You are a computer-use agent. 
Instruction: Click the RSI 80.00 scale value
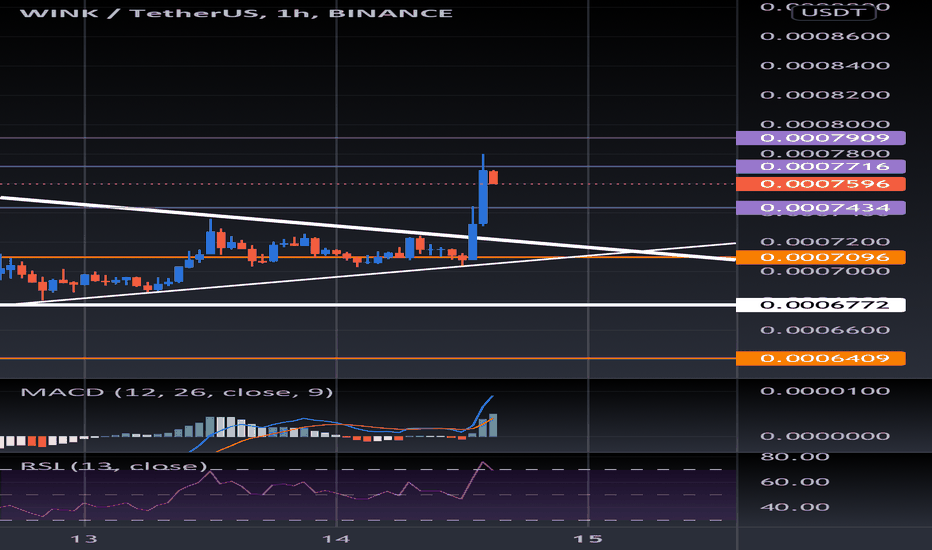(795, 457)
